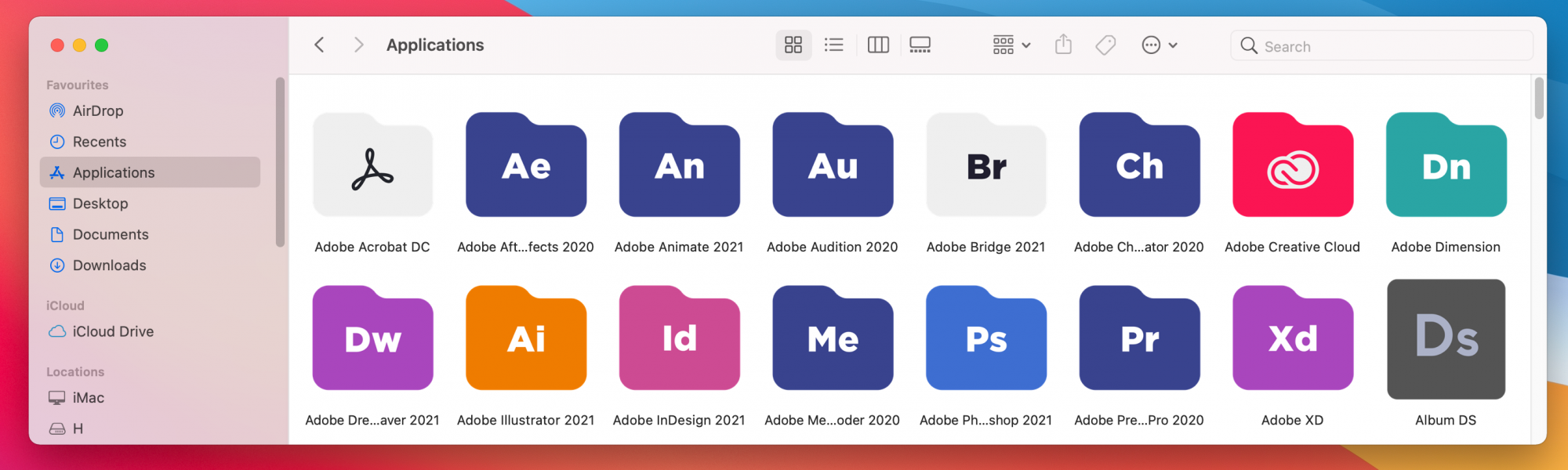Open the Adobe Acrobat DC folder

click(372, 167)
